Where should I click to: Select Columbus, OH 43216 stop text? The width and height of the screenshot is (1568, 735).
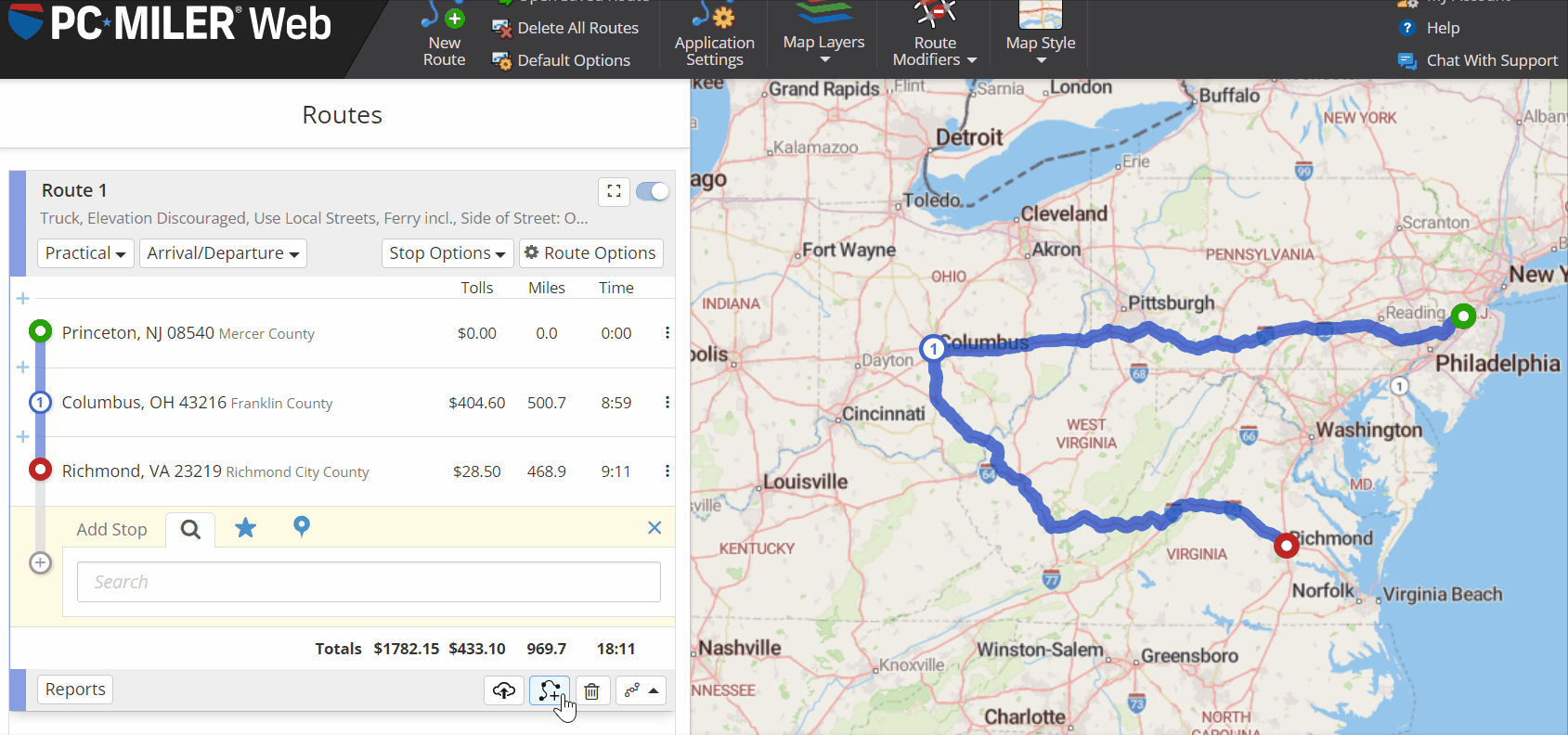pyautogui.click(x=144, y=403)
